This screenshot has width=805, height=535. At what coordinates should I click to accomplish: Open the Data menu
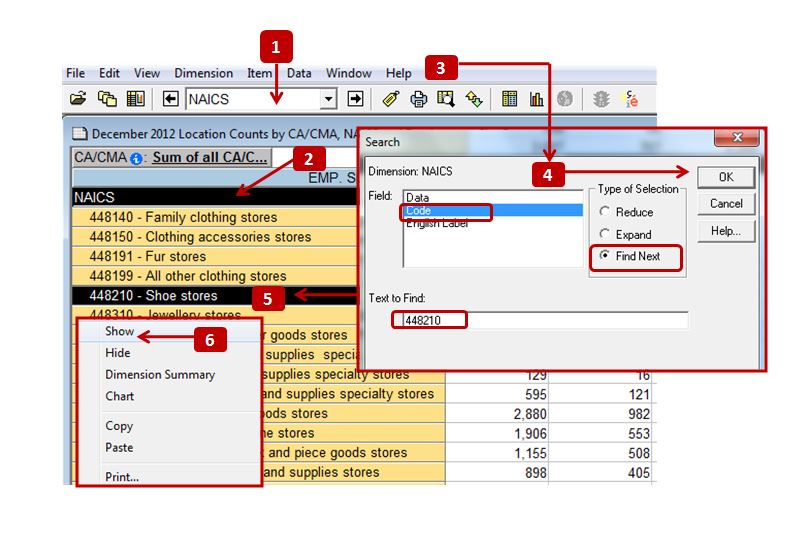pyautogui.click(x=299, y=73)
